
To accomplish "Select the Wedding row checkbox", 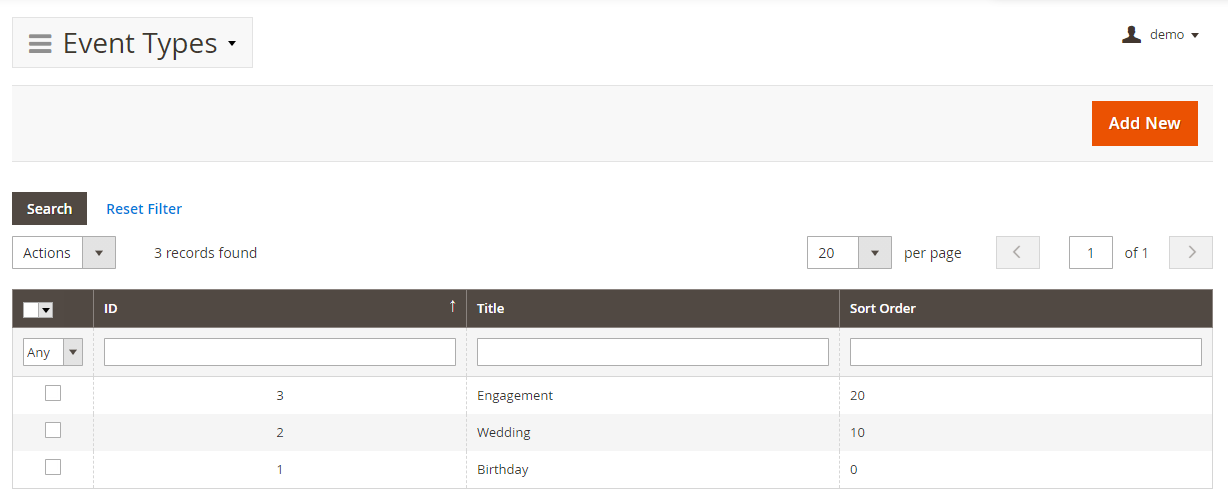I will coord(53,431).
